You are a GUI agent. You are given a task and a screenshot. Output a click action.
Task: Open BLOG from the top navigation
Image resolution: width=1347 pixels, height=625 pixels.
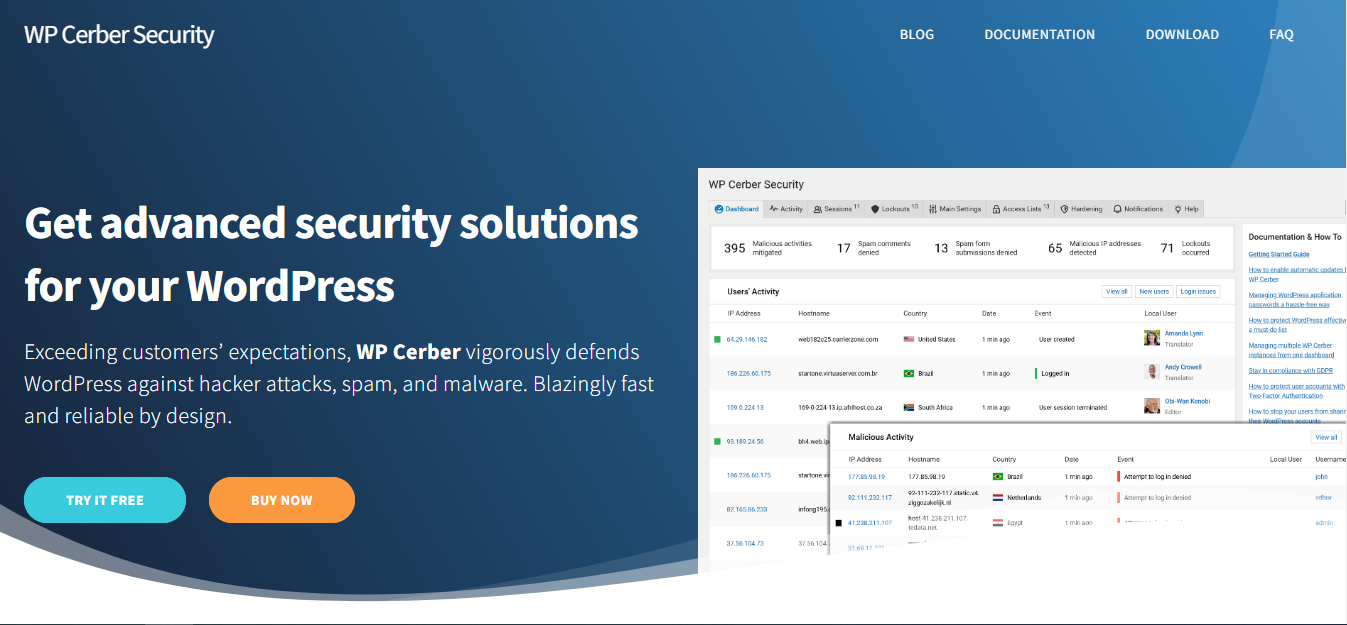[916, 33]
